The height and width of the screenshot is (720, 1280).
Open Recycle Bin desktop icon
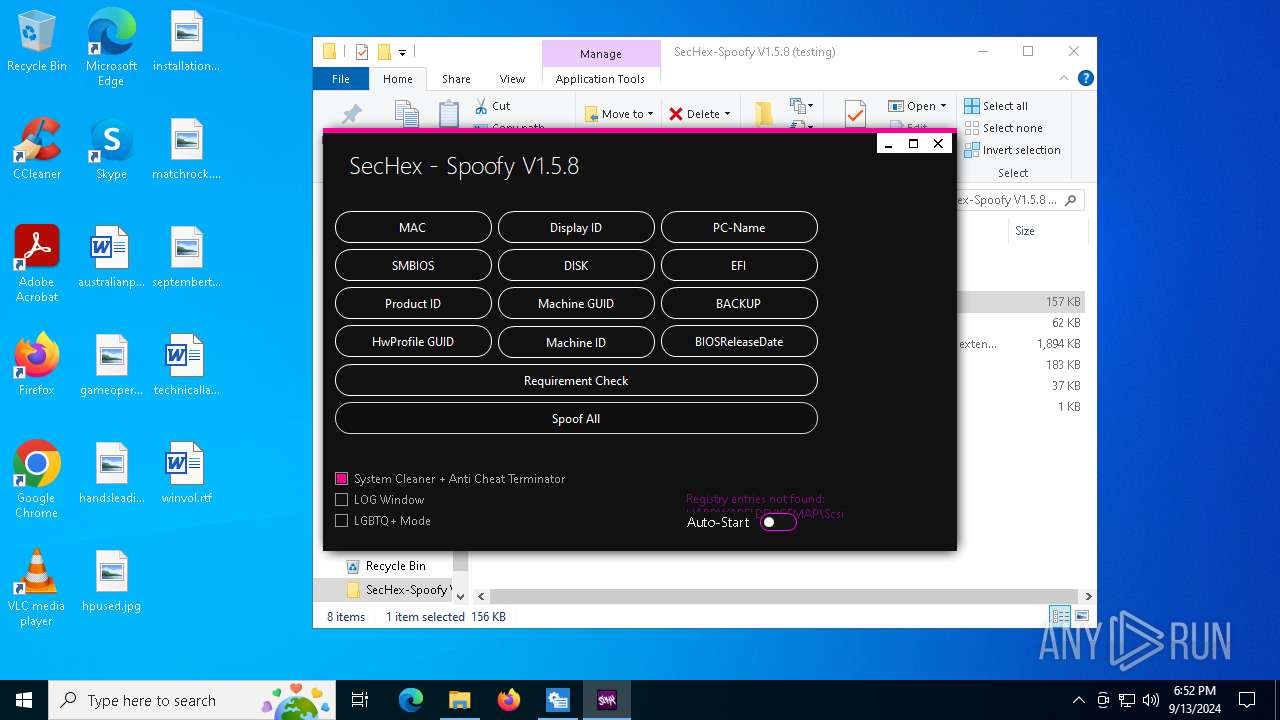37,42
